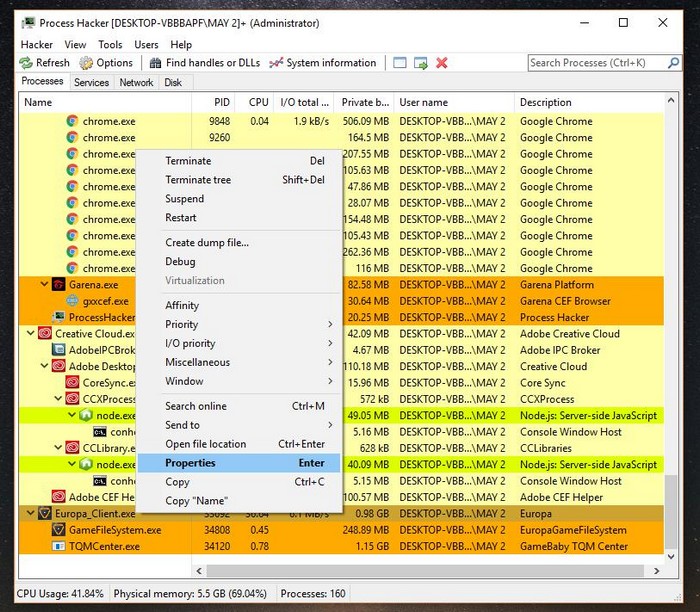Viewport: 700px width, 612px height.
Task: Click Garena.exe process icon
Action: pyautogui.click(x=58, y=284)
